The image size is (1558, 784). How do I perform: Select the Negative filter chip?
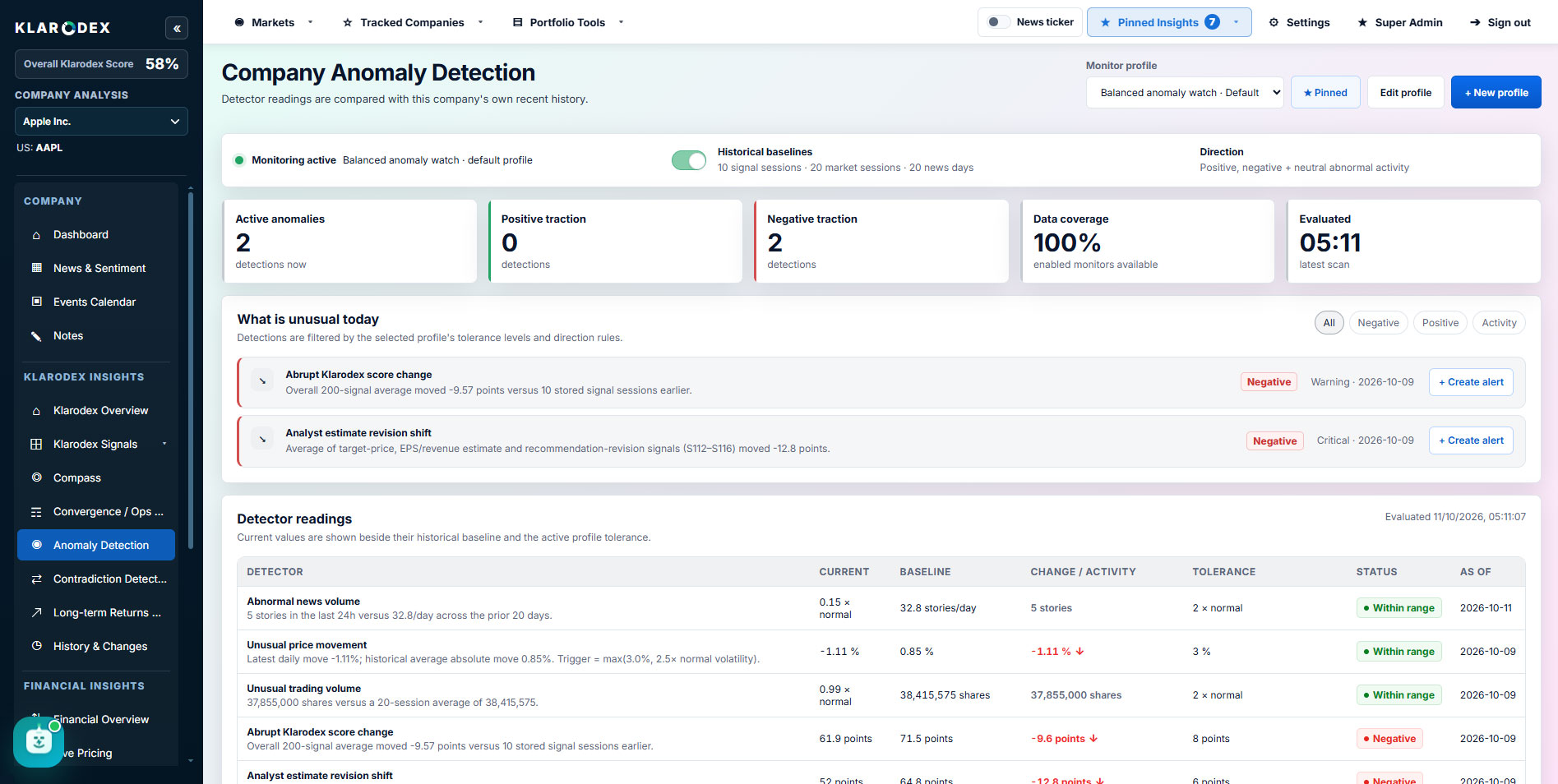click(x=1378, y=323)
